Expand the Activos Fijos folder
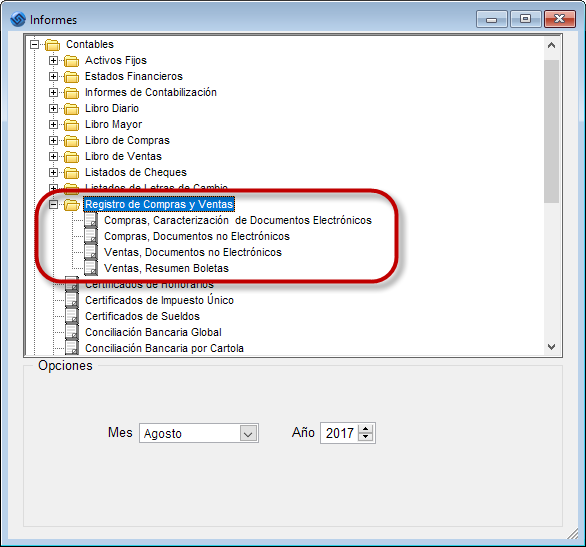This screenshot has width=586, height=547. [x=53, y=60]
